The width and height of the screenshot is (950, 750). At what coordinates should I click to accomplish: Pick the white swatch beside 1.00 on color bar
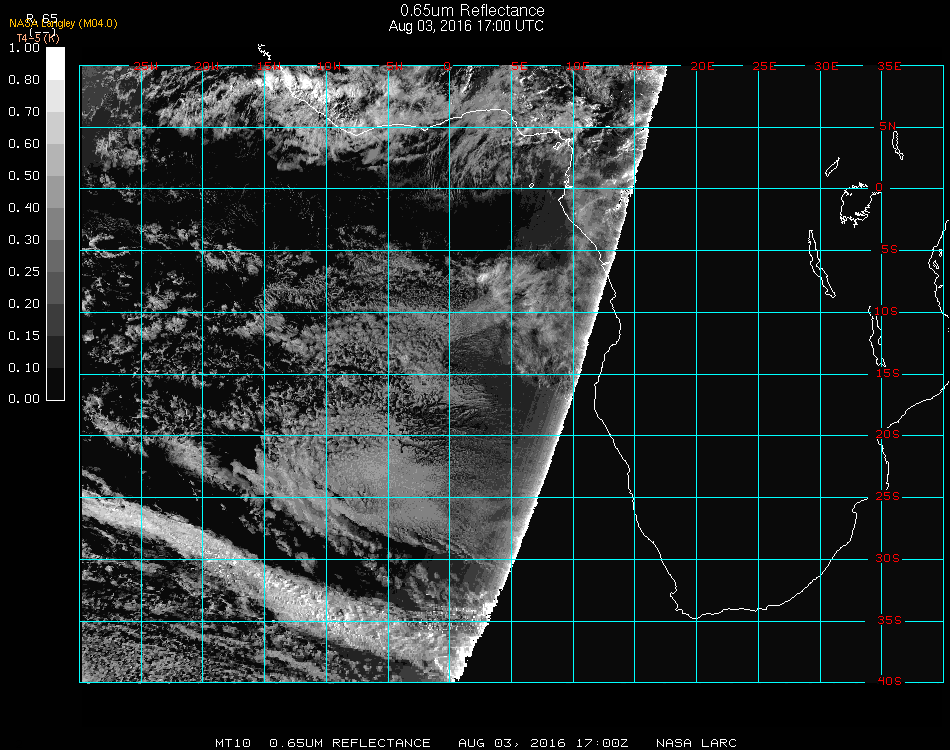pyautogui.click(x=55, y=64)
